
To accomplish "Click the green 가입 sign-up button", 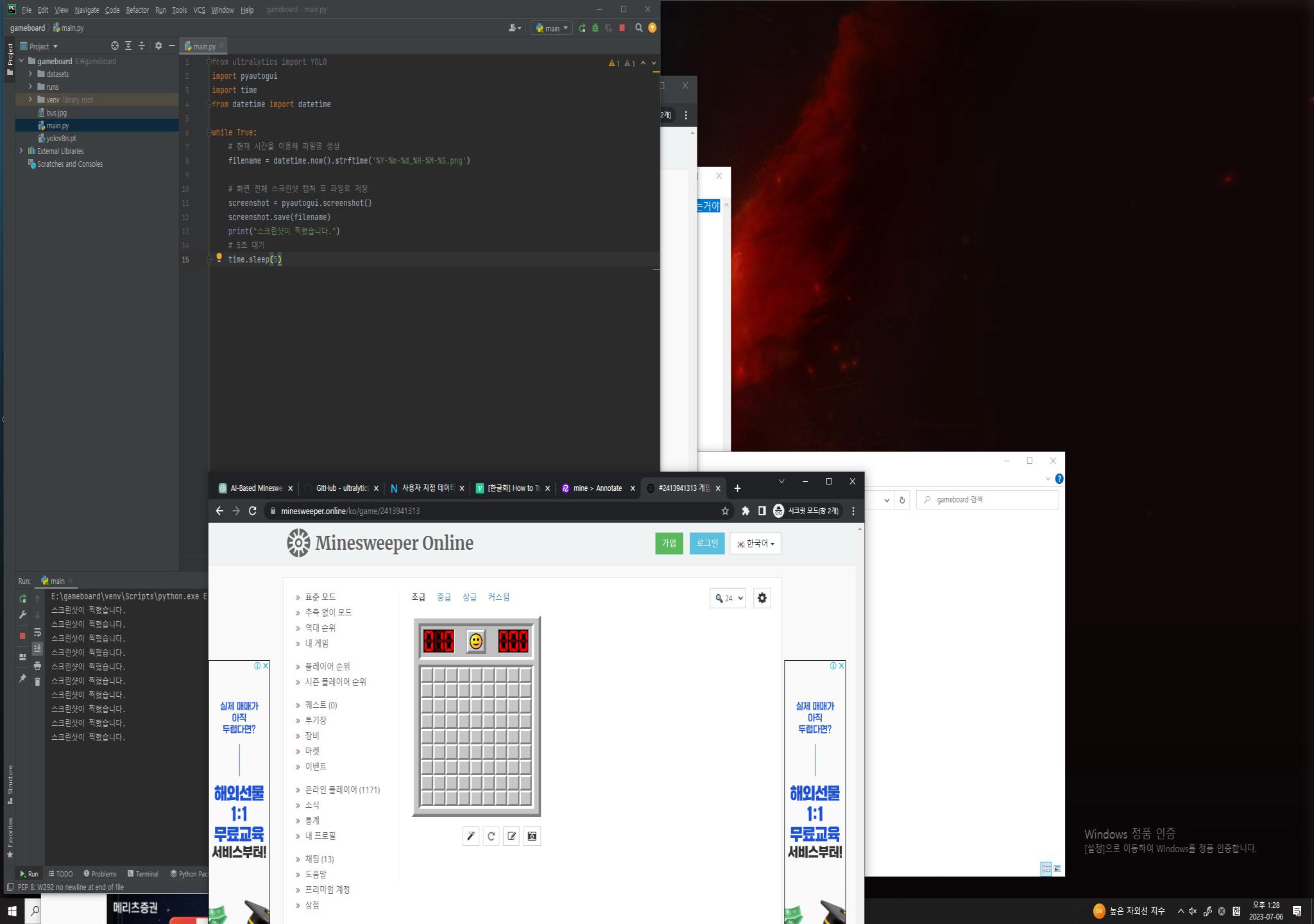I will (669, 543).
